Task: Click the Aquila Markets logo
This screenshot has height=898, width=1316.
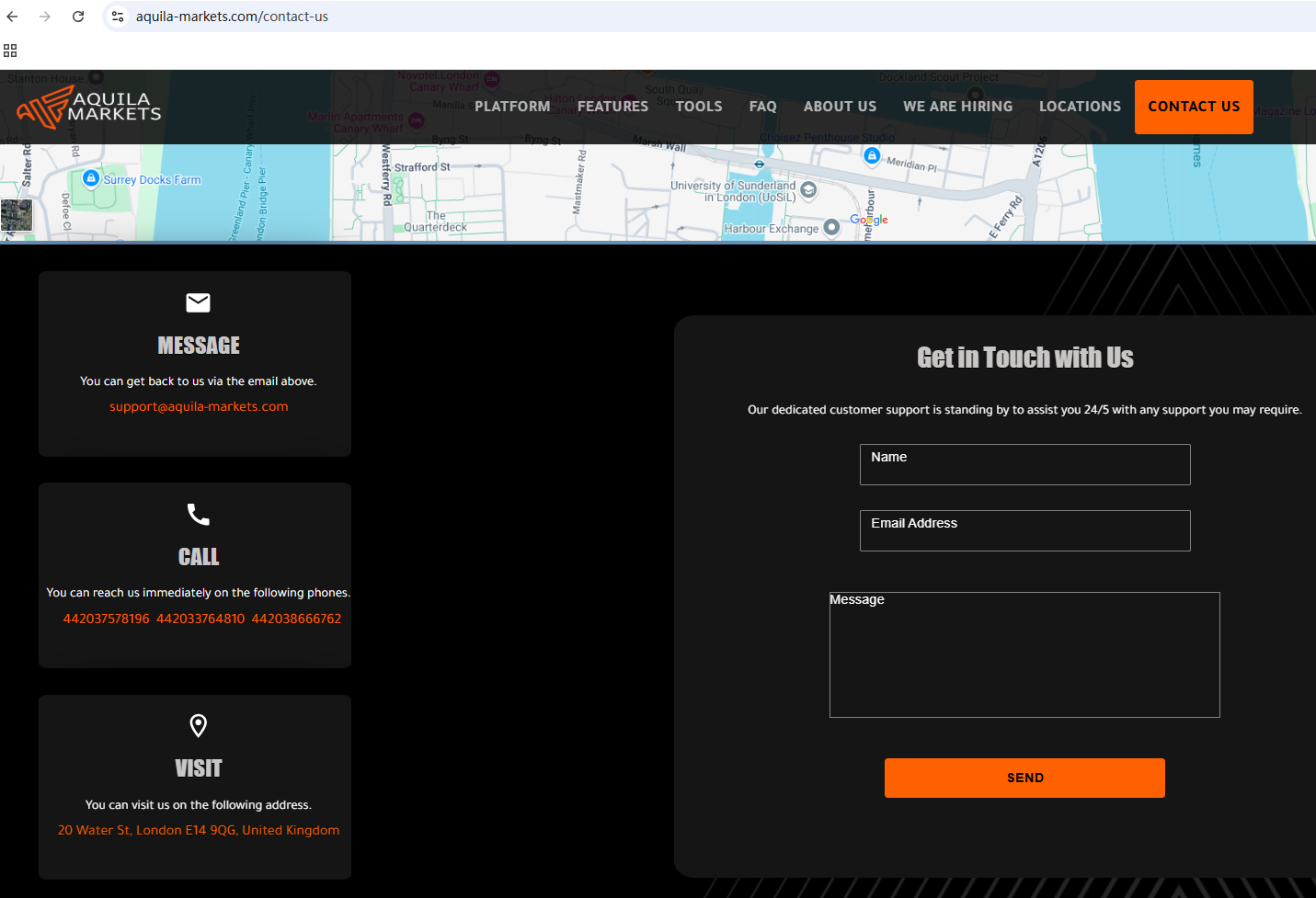Action: [x=89, y=108]
